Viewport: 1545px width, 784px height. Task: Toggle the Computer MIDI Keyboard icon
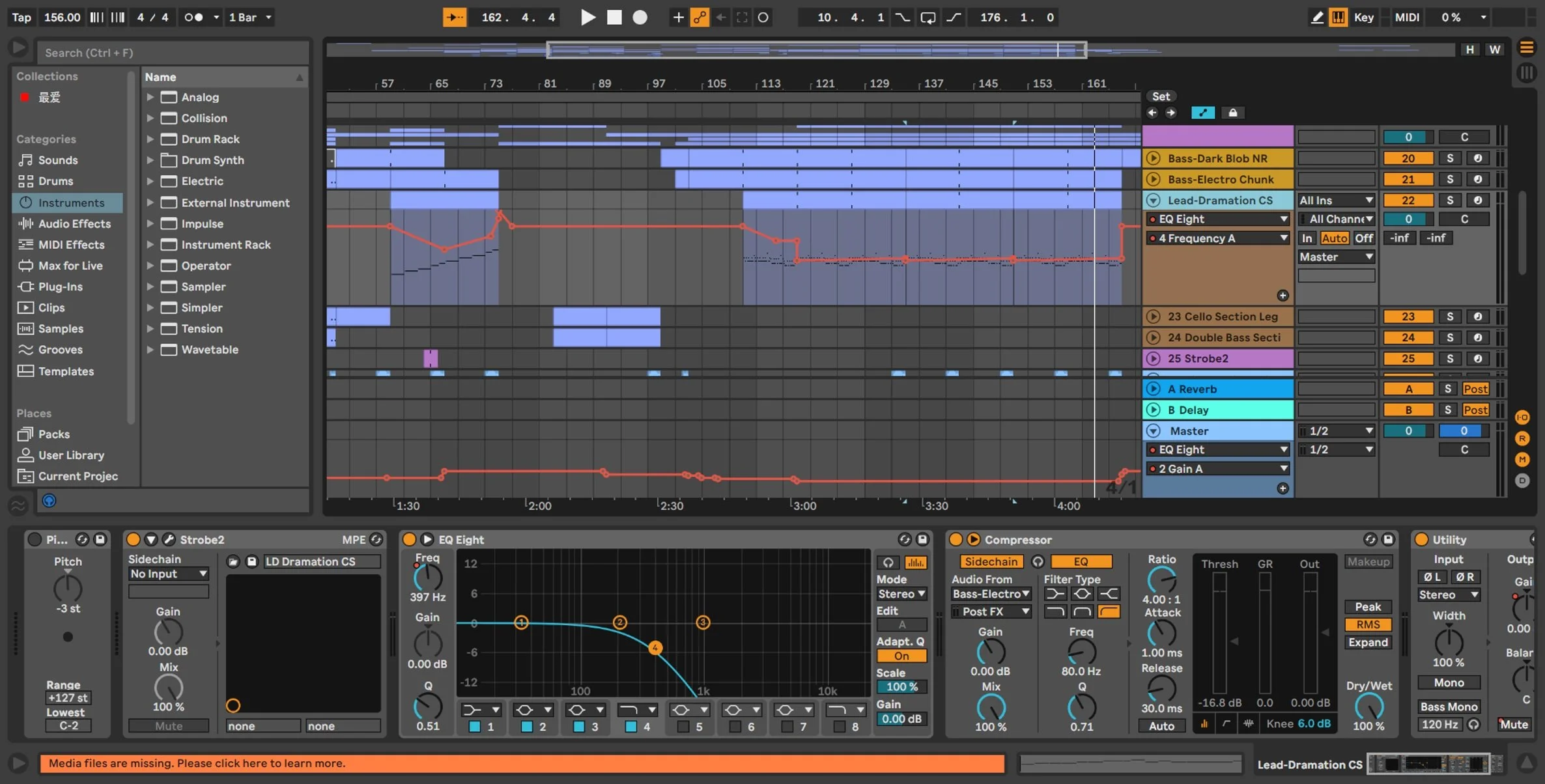[1339, 18]
